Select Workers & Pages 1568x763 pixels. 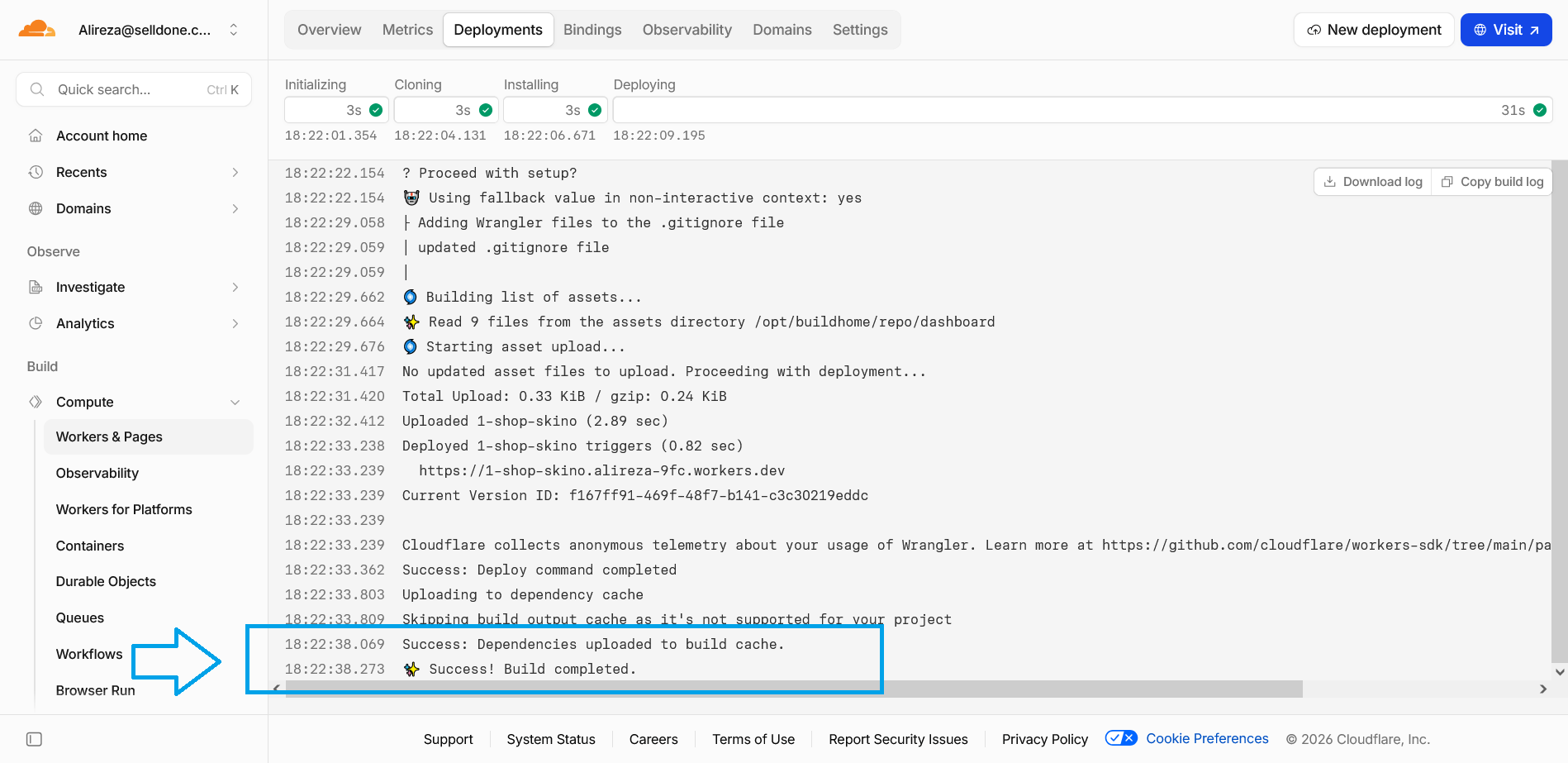[149, 436]
